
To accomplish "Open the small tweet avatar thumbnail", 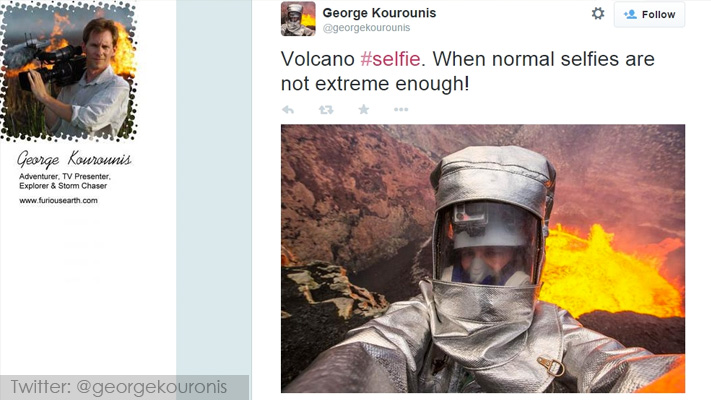I will click(298, 19).
